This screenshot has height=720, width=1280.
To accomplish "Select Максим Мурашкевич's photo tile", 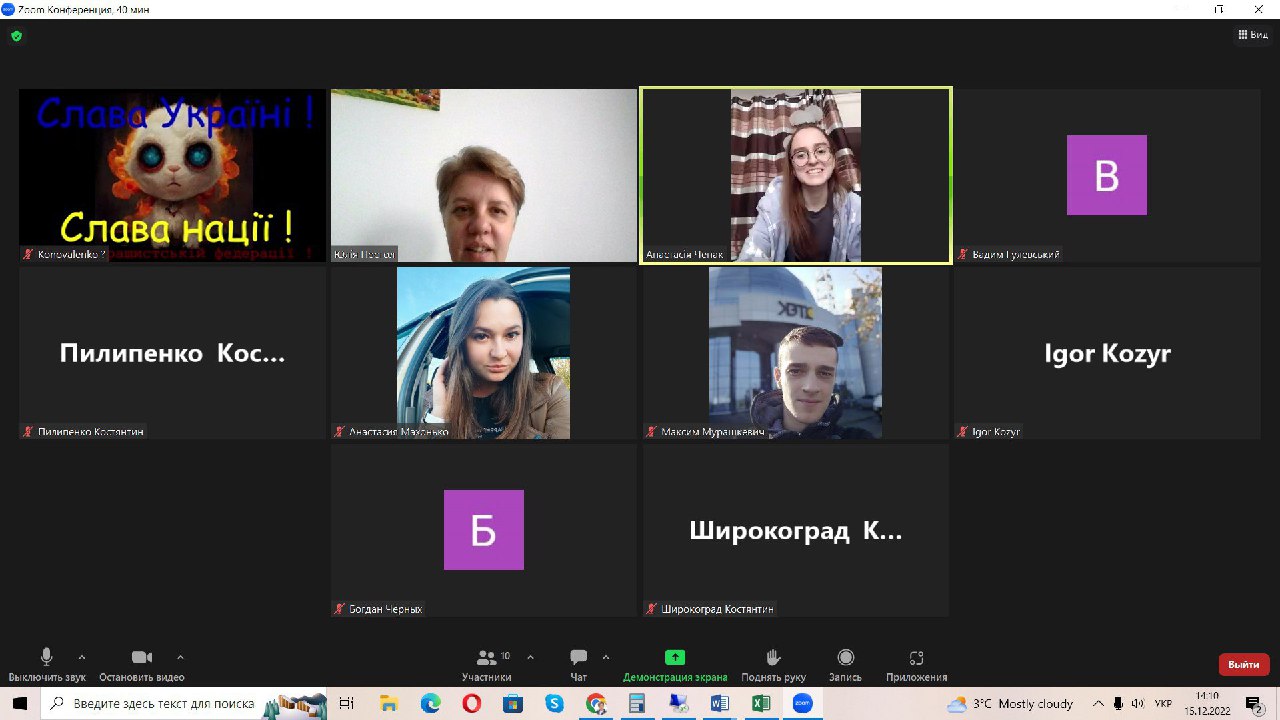I will 796,353.
